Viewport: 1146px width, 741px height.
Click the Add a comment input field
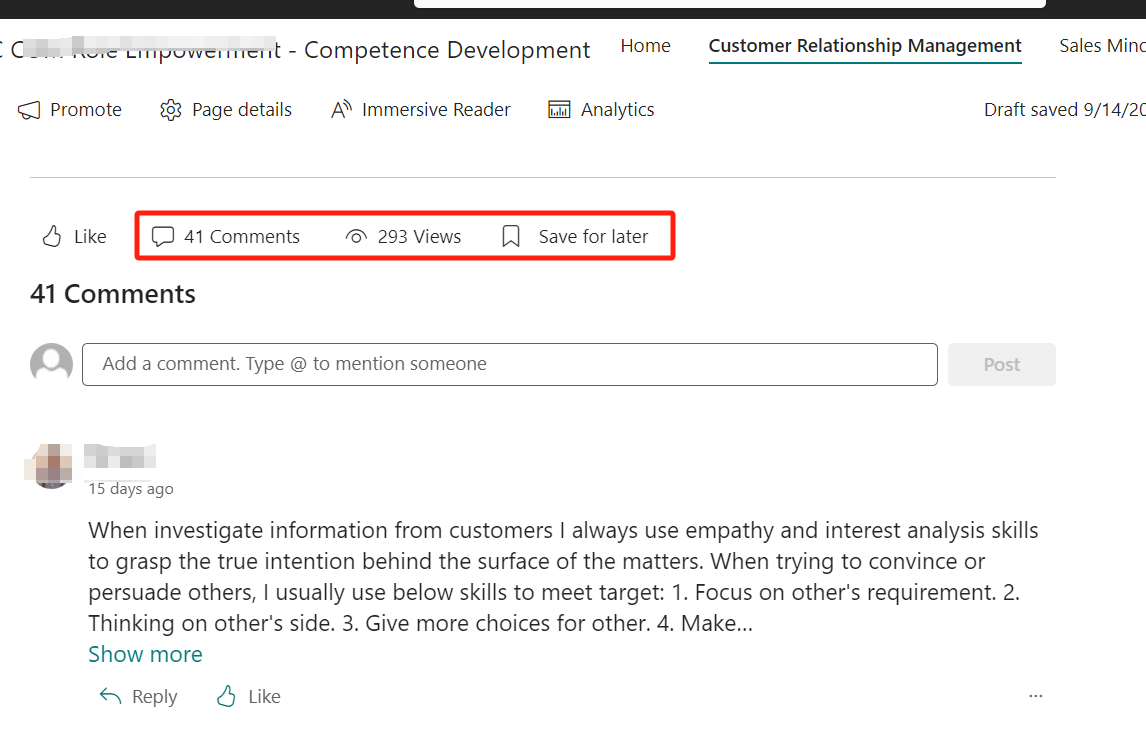(509, 364)
